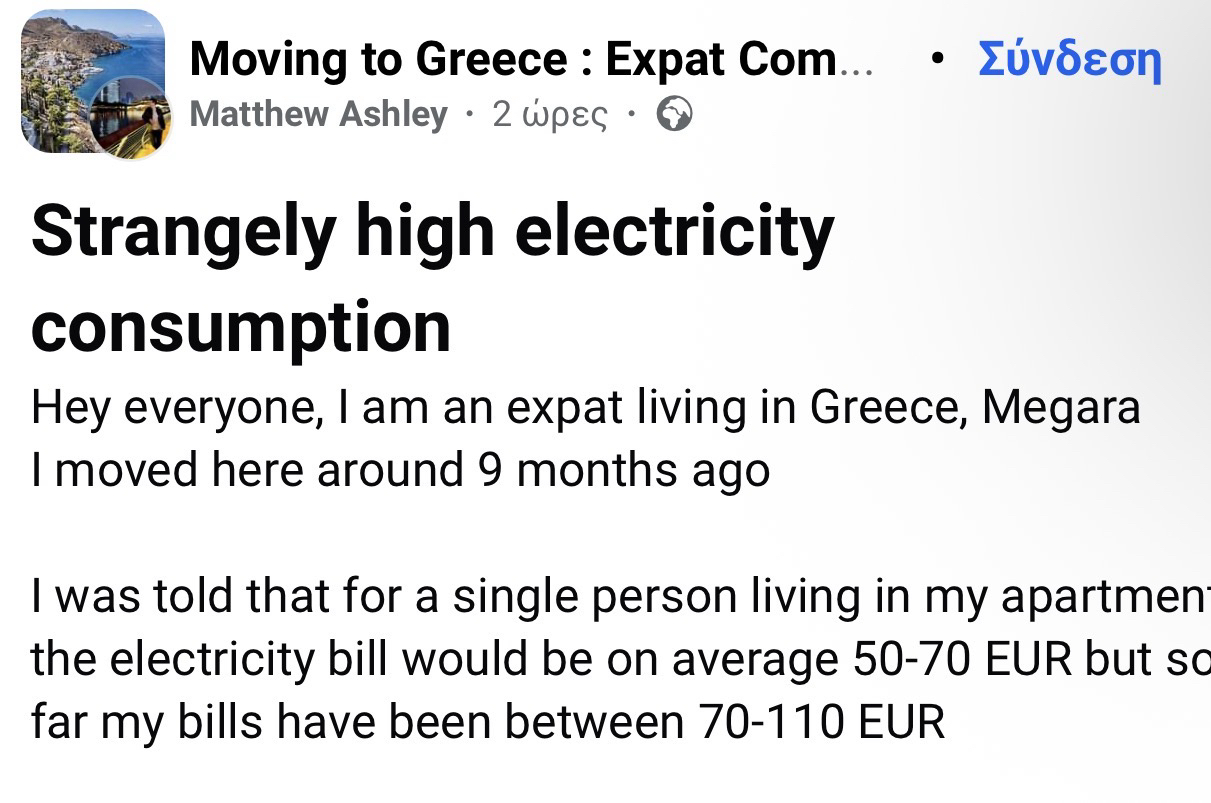1211x803 pixels.
Task: Click Matthew Ashley's small circular profile picture
Action: pyautogui.click(x=130, y=119)
